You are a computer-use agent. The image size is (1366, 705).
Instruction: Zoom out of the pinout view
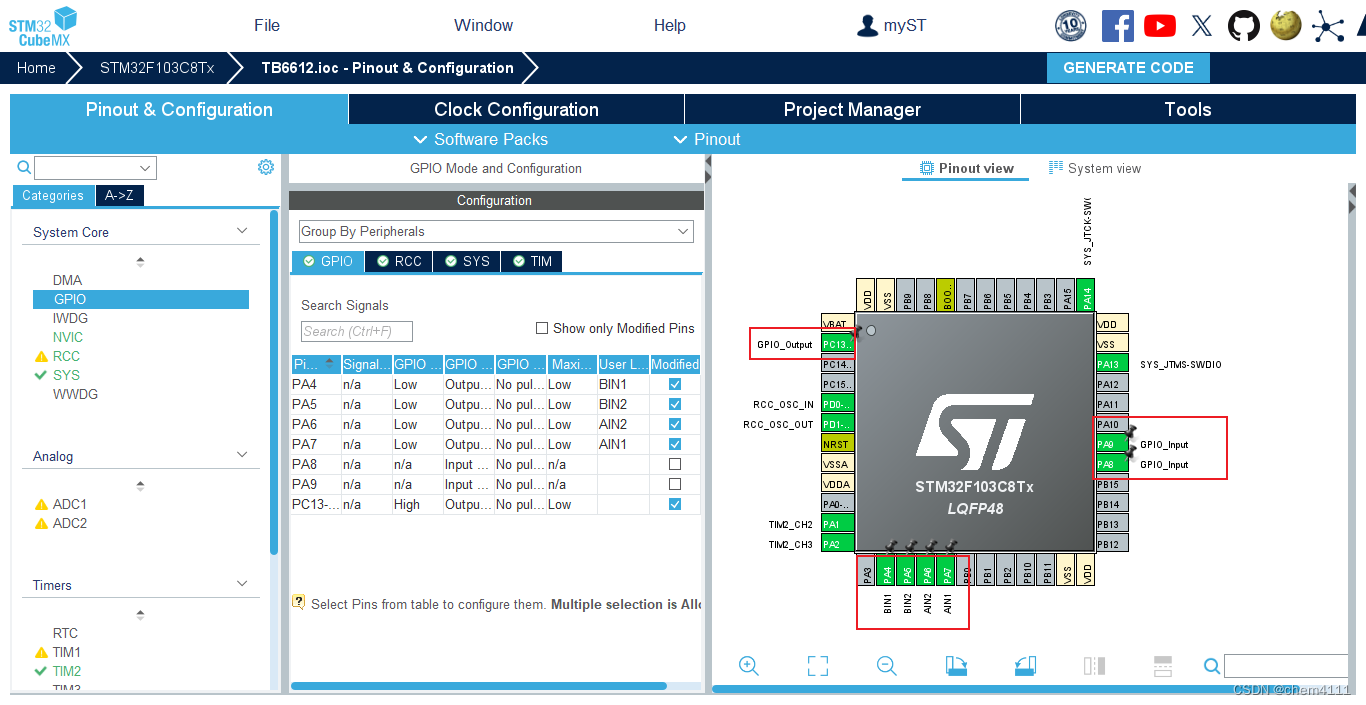[x=886, y=665]
